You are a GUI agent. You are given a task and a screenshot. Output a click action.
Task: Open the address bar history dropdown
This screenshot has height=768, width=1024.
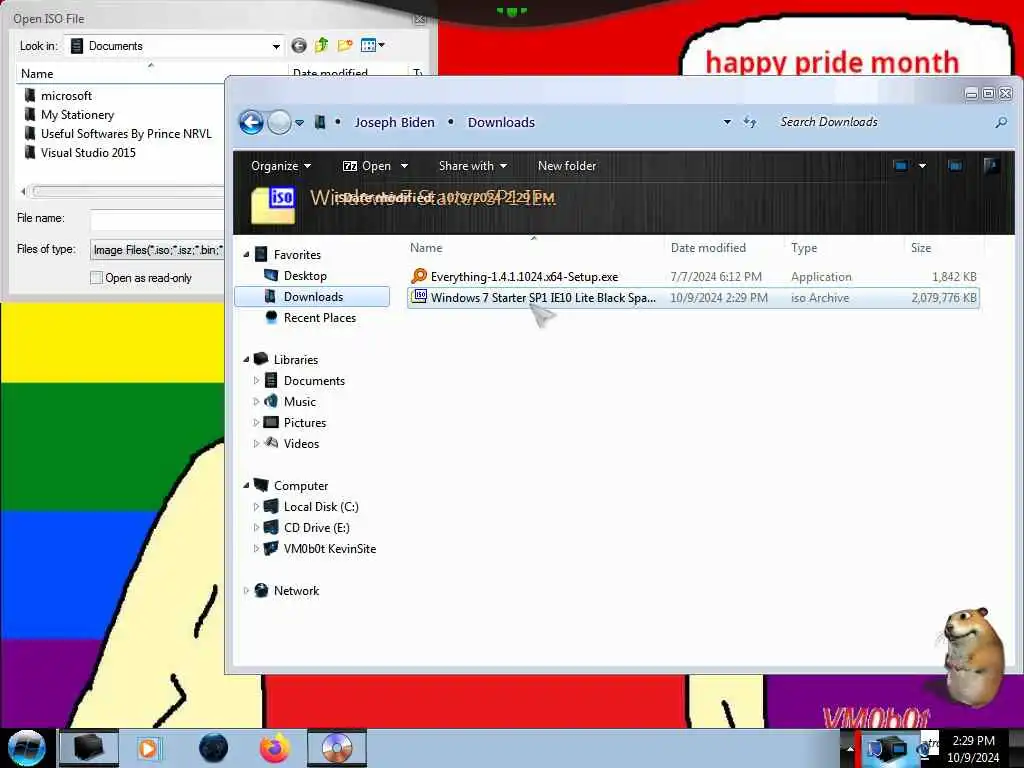[x=727, y=122]
